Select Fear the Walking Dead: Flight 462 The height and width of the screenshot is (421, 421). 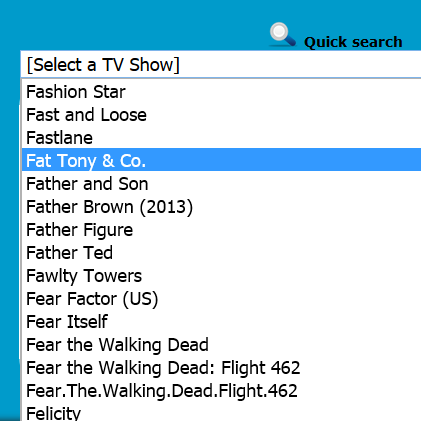point(221,368)
